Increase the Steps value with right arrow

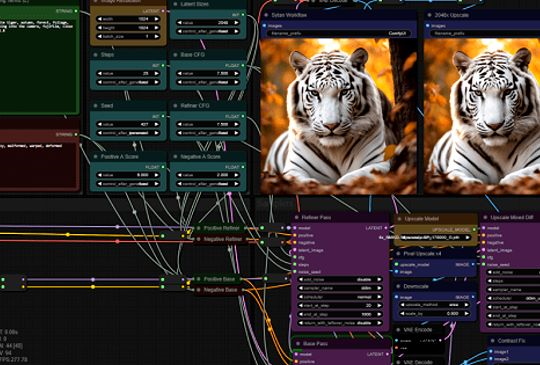coord(157,73)
